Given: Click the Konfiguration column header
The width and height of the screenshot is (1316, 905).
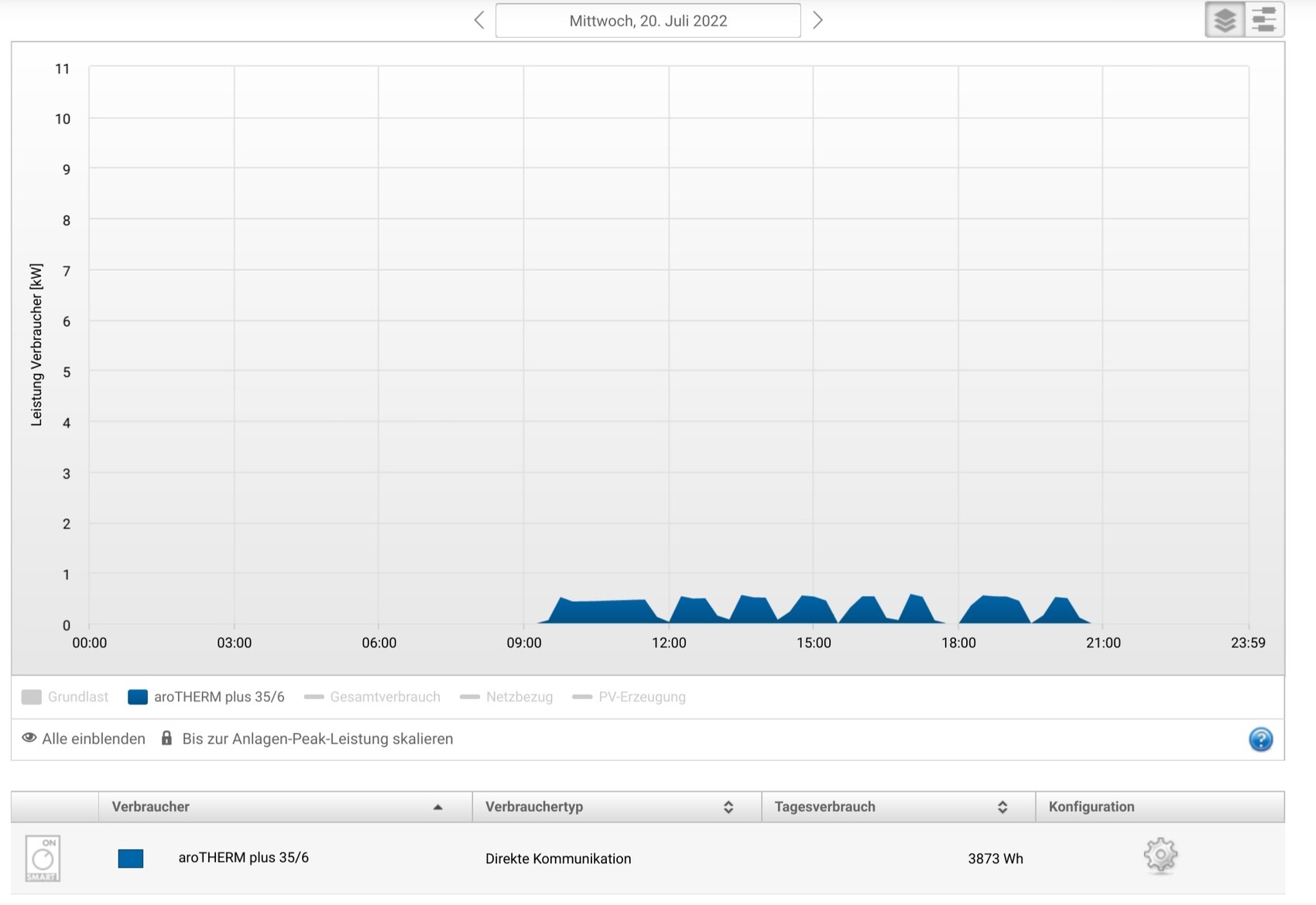Looking at the screenshot, I should (x=1091, y=807).
